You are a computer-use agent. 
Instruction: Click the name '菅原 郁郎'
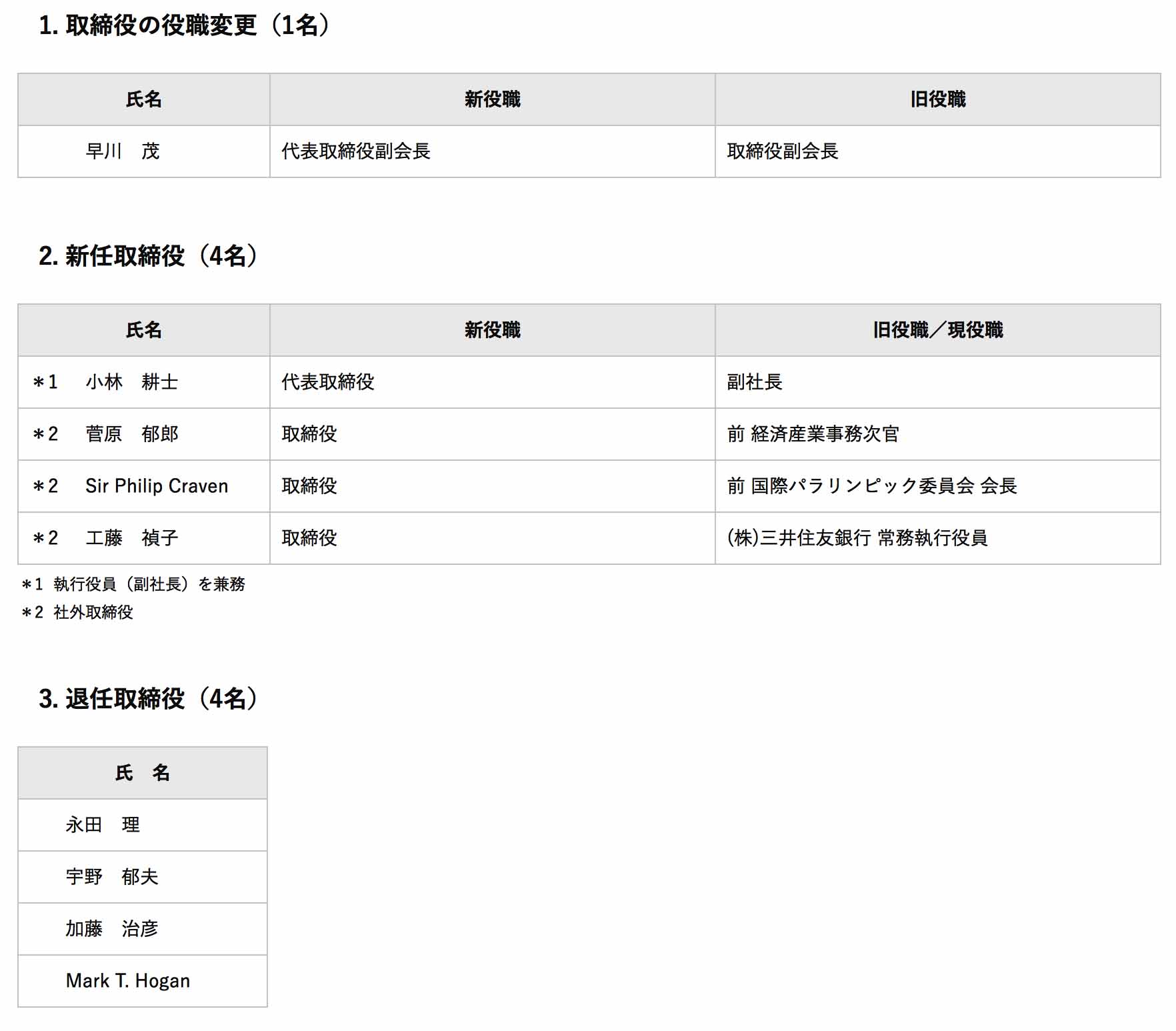pyautogui.click(x=132, y=434)
